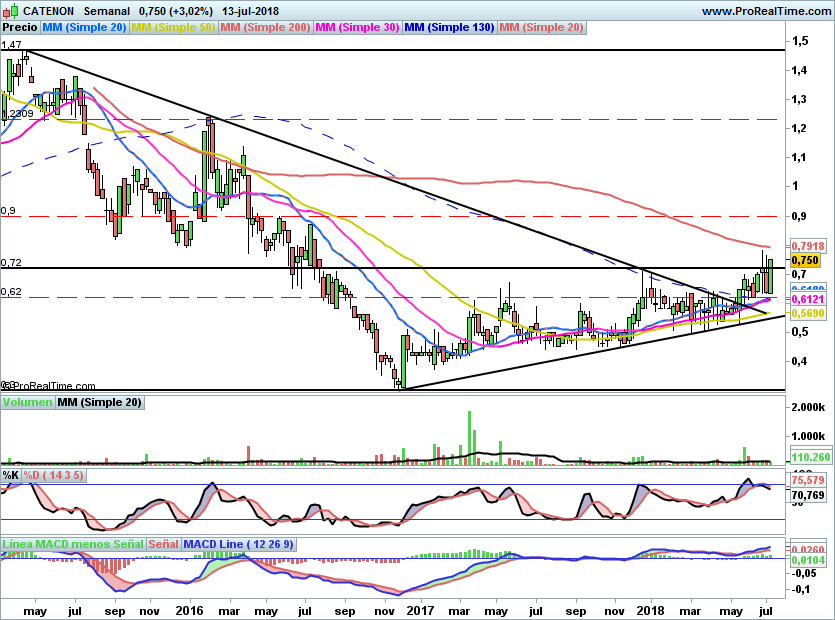Select the blue MM (Simple 20) label
Viewport: 835px width, 620px height.
click(x=85, y=28)
